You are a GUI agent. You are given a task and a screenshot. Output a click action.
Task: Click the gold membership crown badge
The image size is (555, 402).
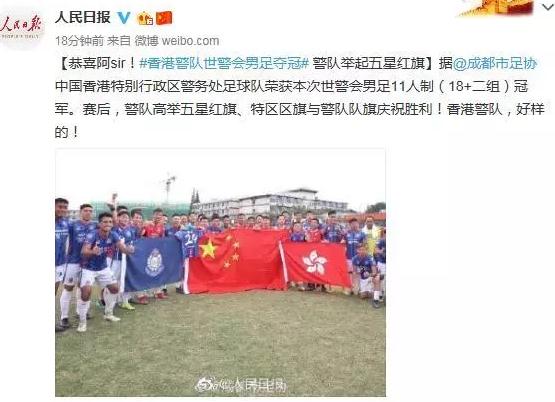145,18
